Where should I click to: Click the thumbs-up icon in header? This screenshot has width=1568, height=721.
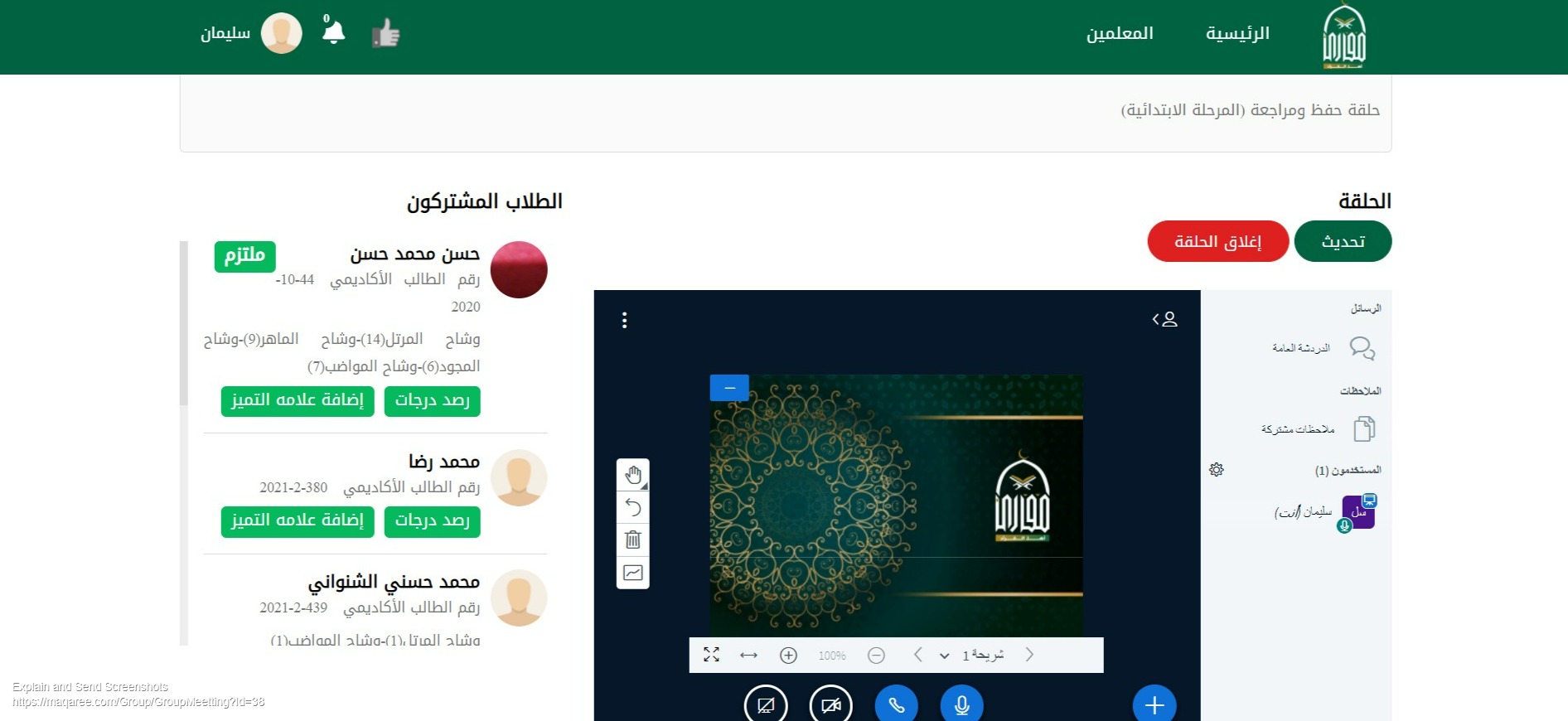[x=386, y=34]
